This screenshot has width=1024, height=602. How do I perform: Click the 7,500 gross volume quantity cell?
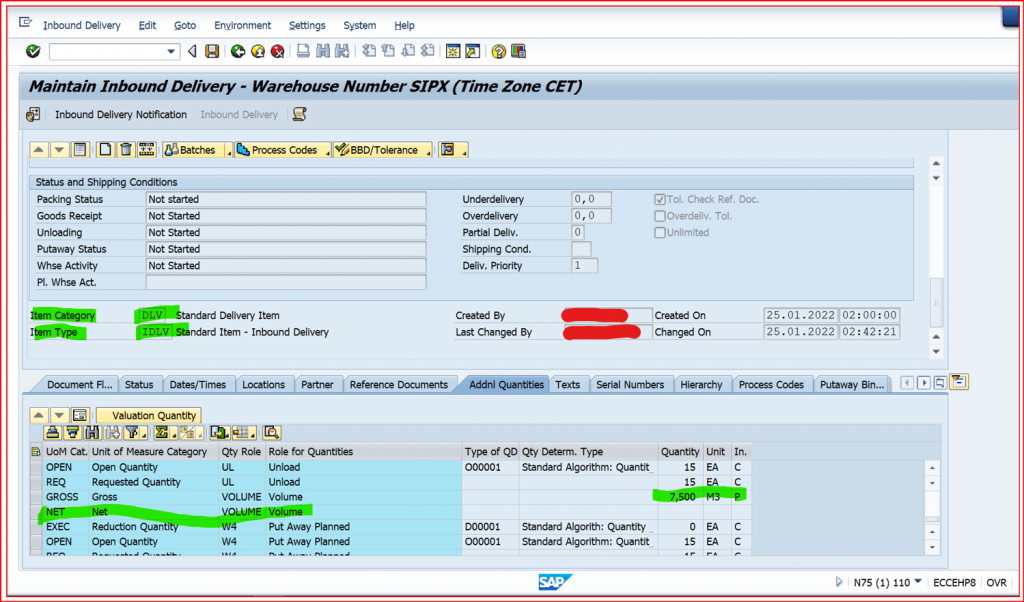tap(680, 497)
